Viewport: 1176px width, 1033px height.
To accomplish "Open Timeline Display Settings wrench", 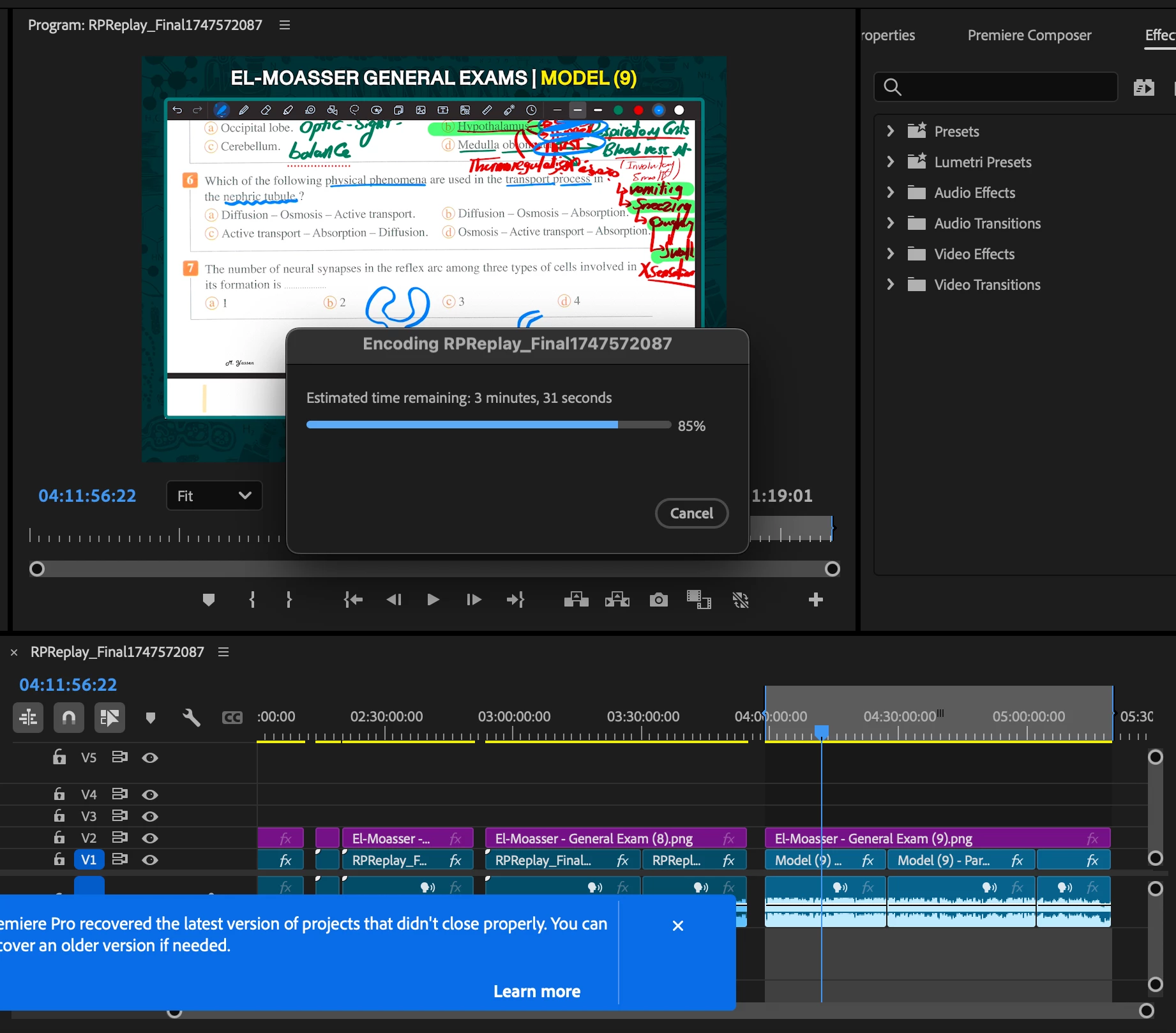I will point(192,718).
